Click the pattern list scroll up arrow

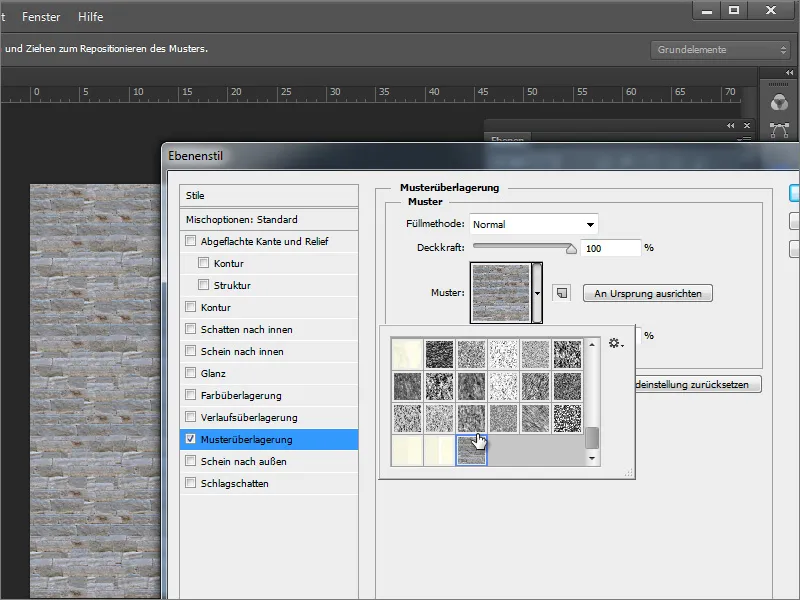[592, 345]
